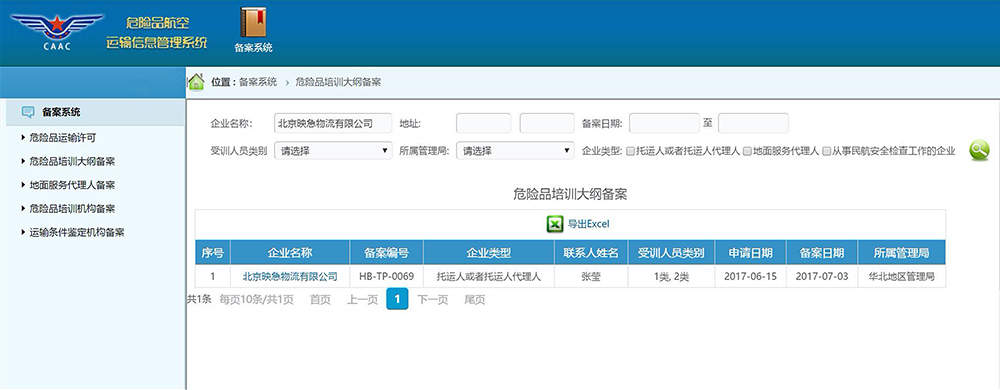
Task: Click the 每页10条/共1页 pagination text
Action: (256, 300)
